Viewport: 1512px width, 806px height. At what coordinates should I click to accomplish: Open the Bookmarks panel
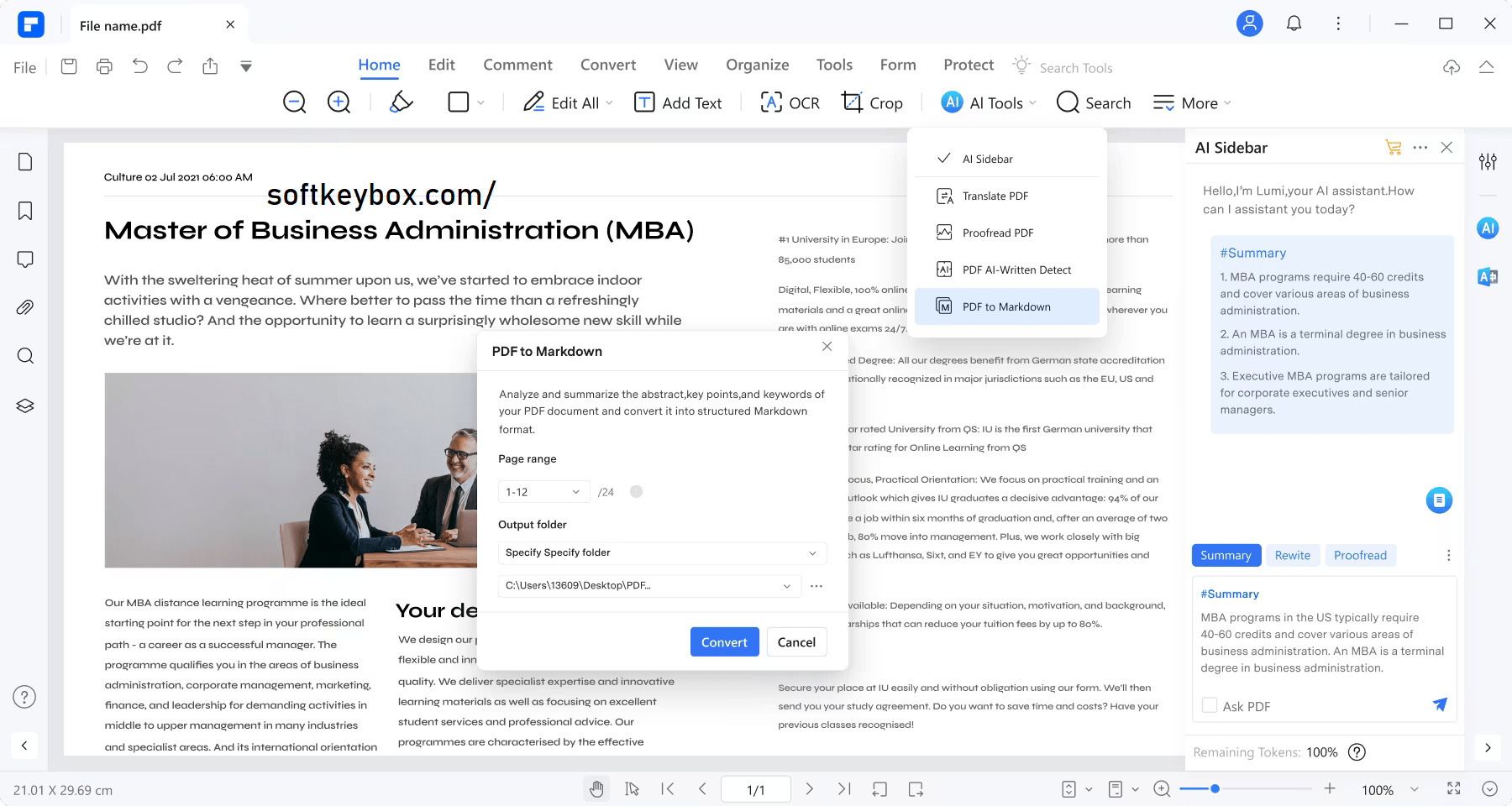[x=25, y=210]
